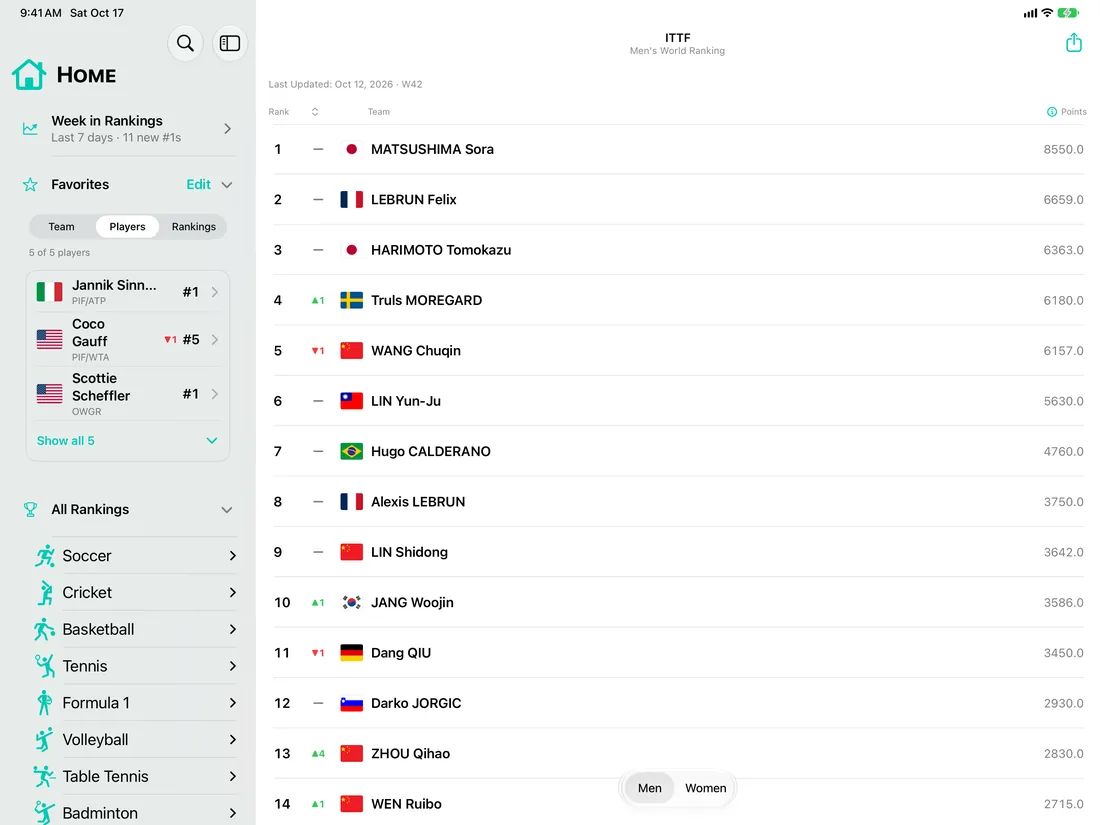Tap Germany flag beside Dang QIU

[x=351, y=652]
